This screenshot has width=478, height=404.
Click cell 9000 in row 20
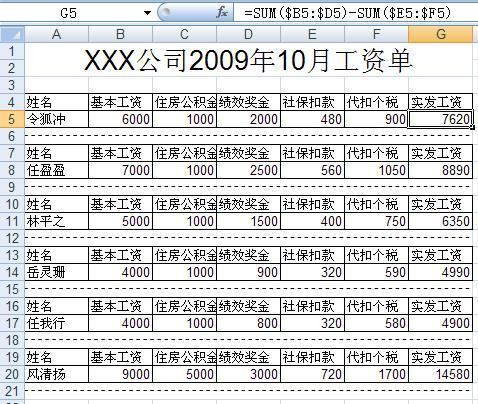(x=120, y=374)
